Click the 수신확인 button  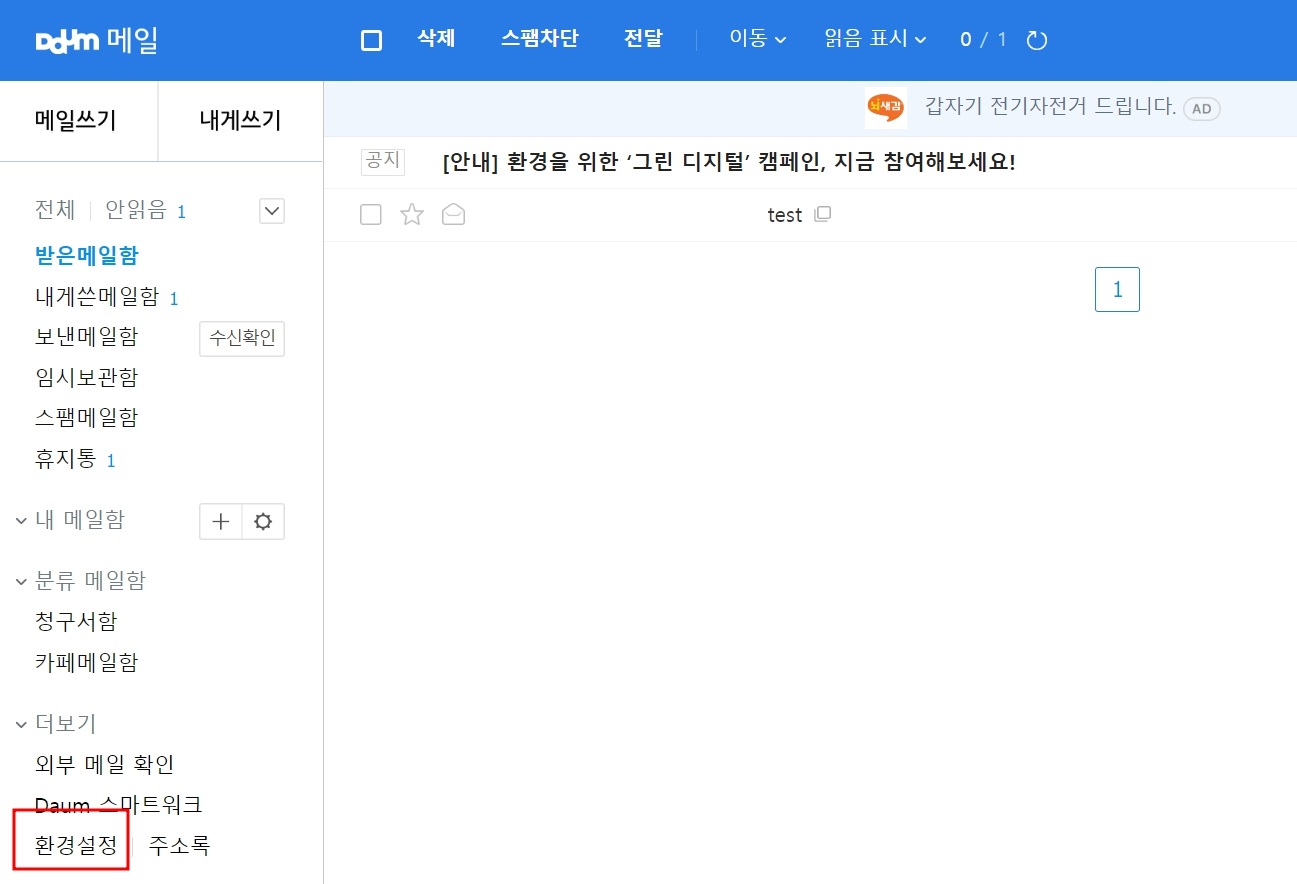click(x=241, y=338)
